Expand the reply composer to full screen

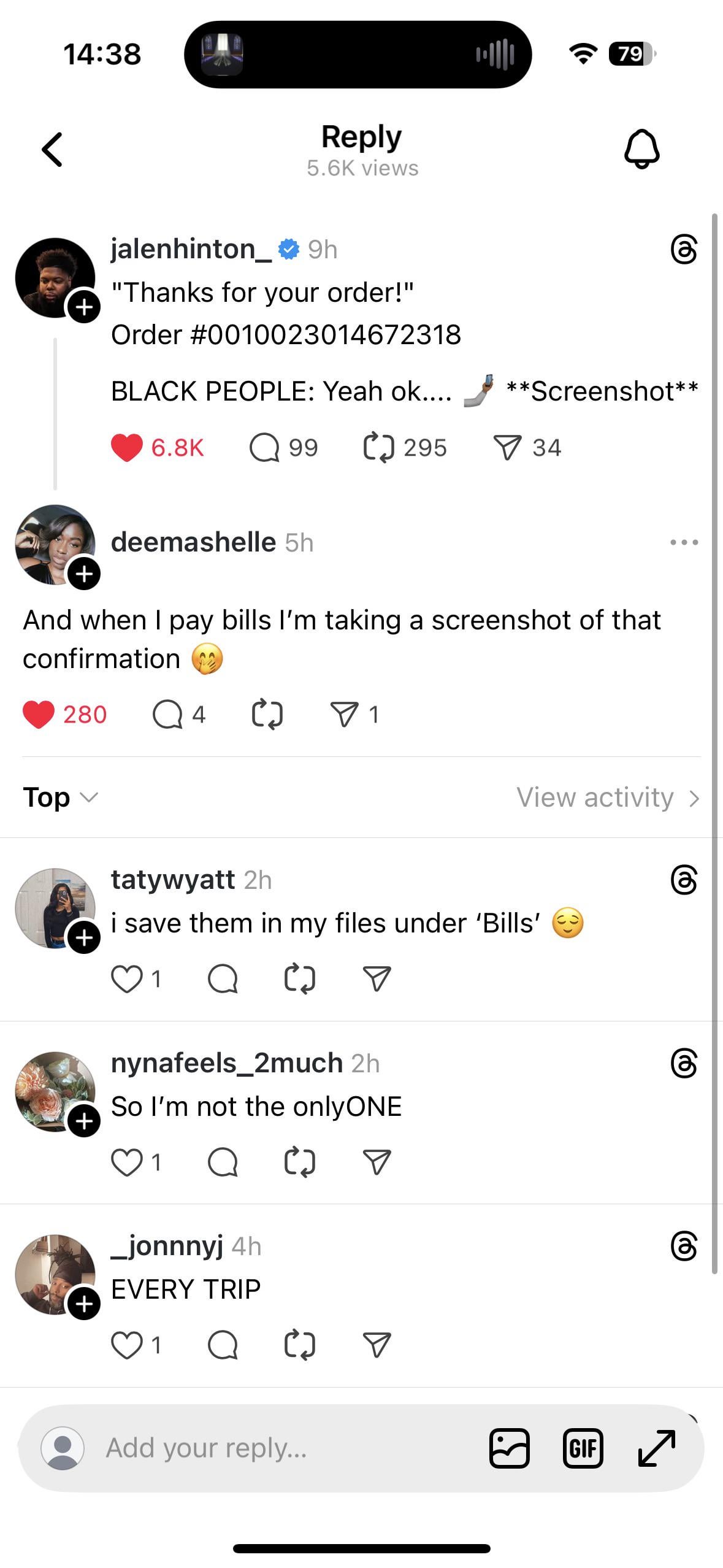(x=657, y=1448)
